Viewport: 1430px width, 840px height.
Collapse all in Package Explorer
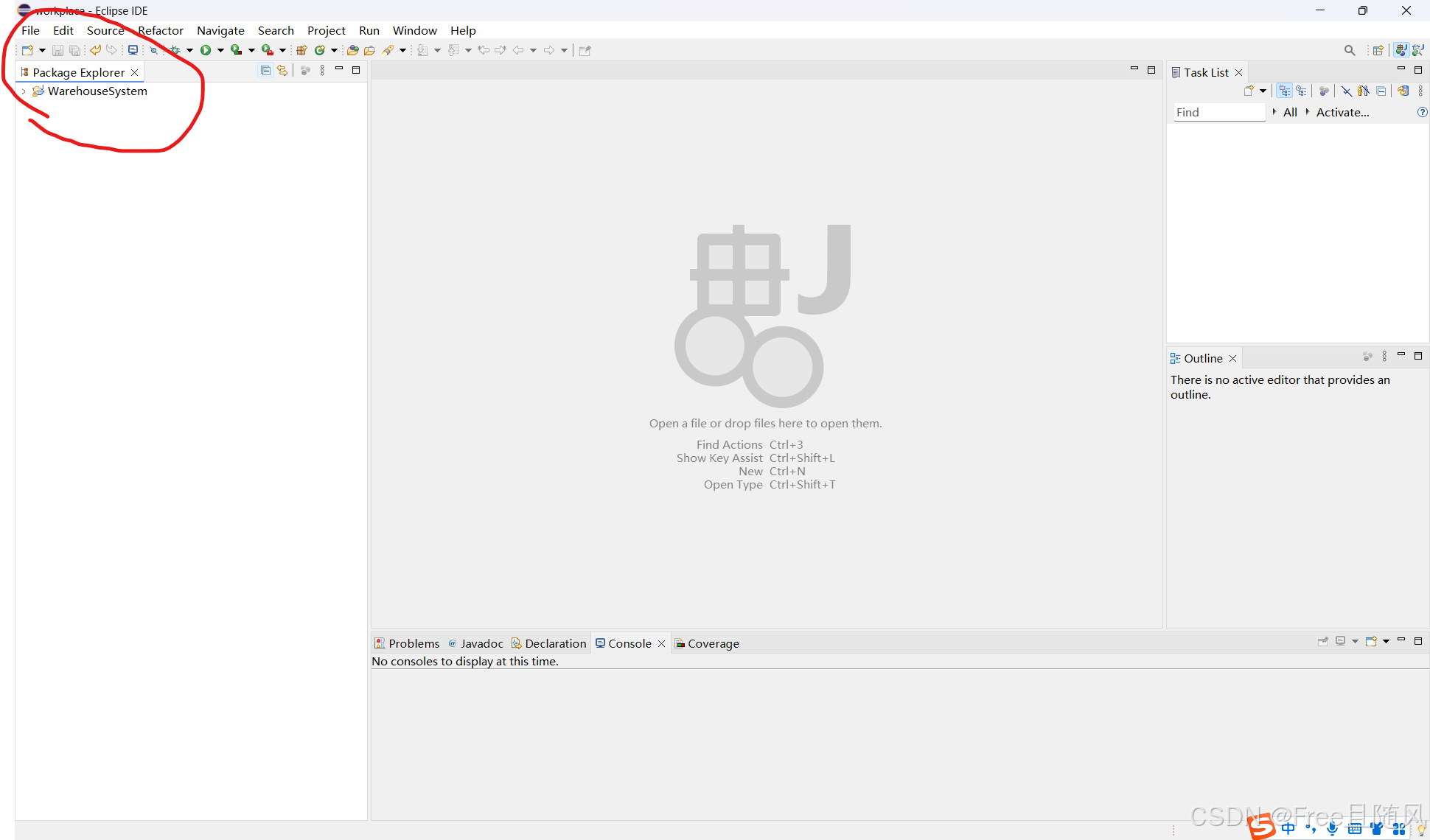point(265,70)
